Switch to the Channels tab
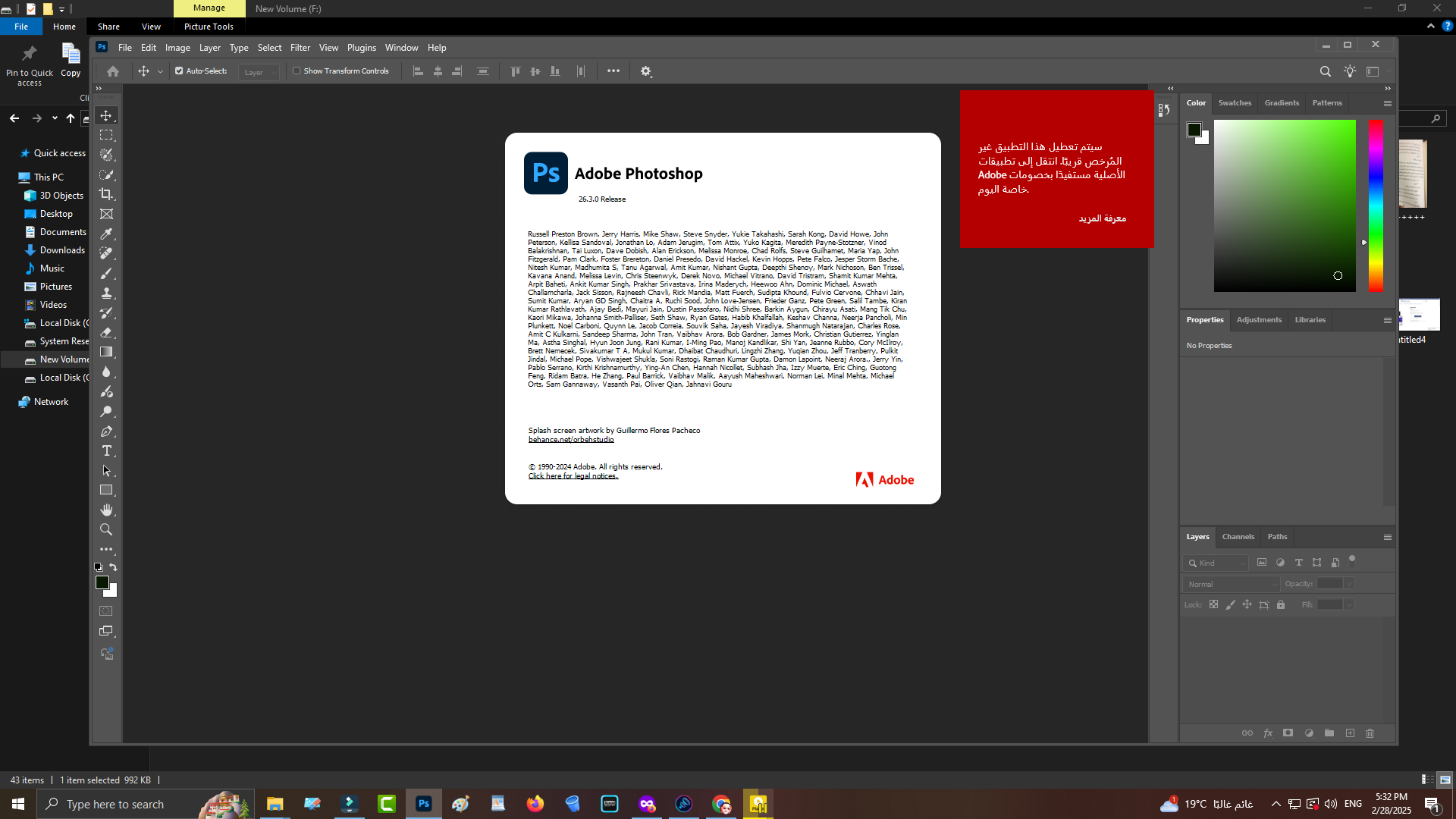 pyautogui.click(x=1238, y=537)
